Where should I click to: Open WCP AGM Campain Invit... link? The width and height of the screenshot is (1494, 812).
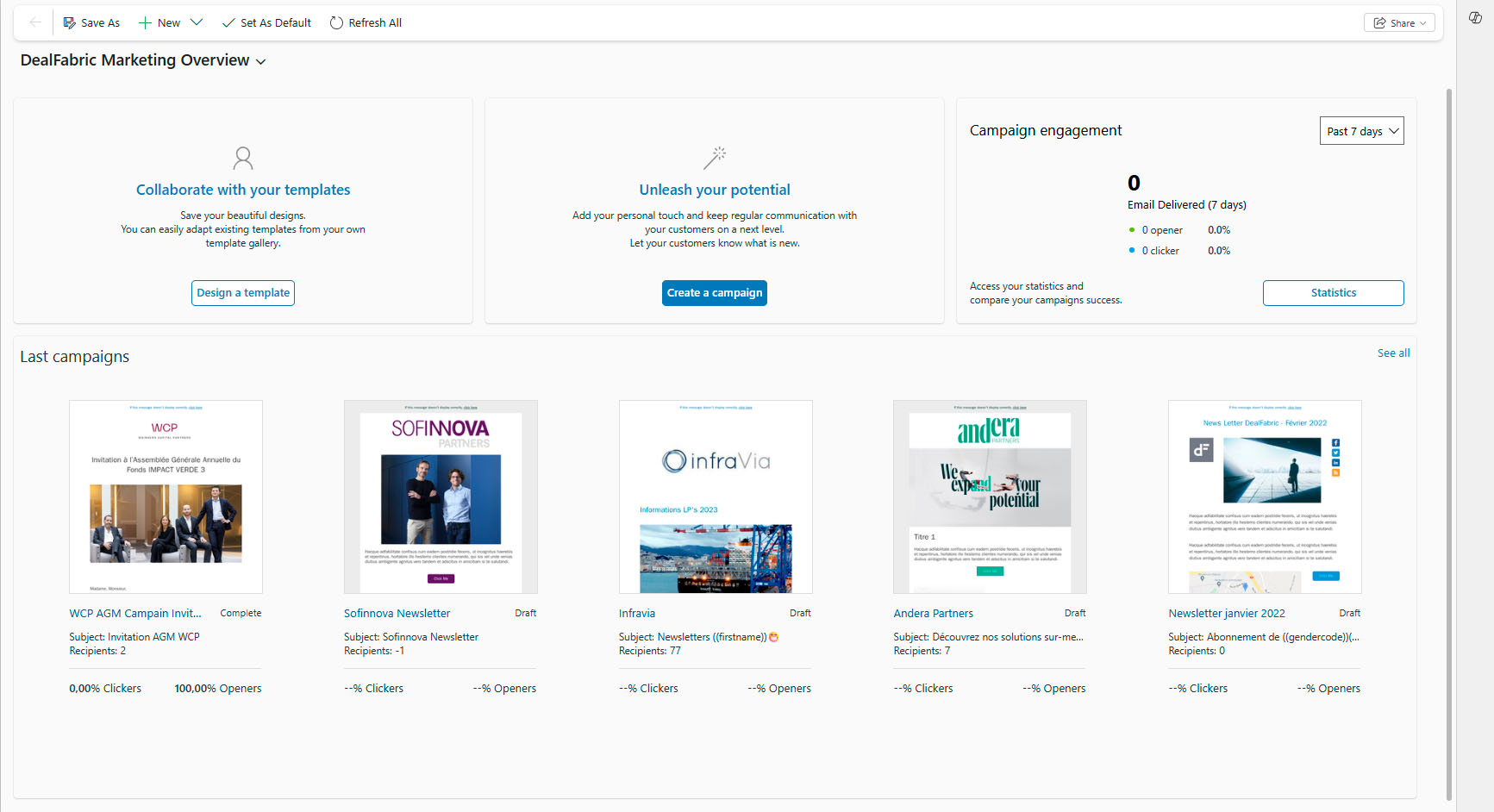pyautogui.click(x=134, y=614)
